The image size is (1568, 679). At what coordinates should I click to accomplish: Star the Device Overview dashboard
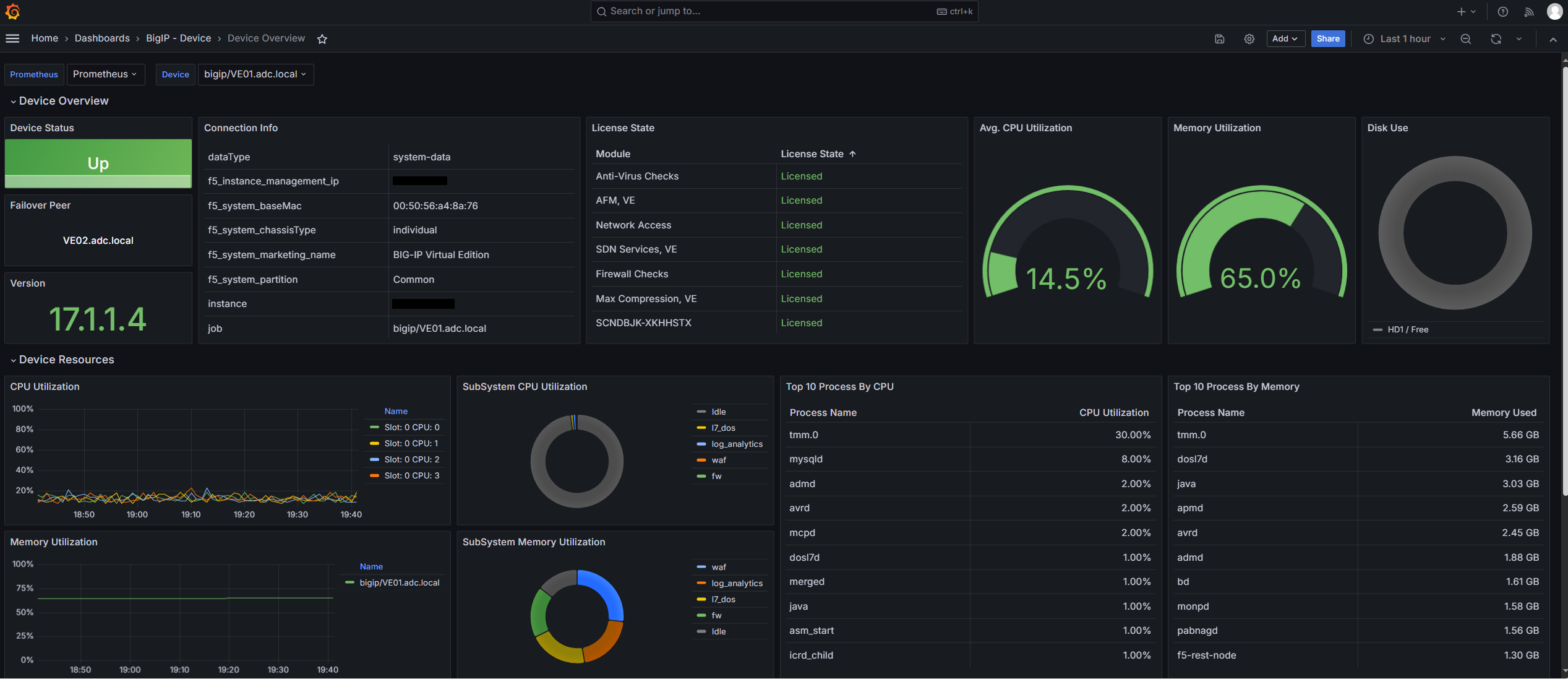[x=322, y=39]
